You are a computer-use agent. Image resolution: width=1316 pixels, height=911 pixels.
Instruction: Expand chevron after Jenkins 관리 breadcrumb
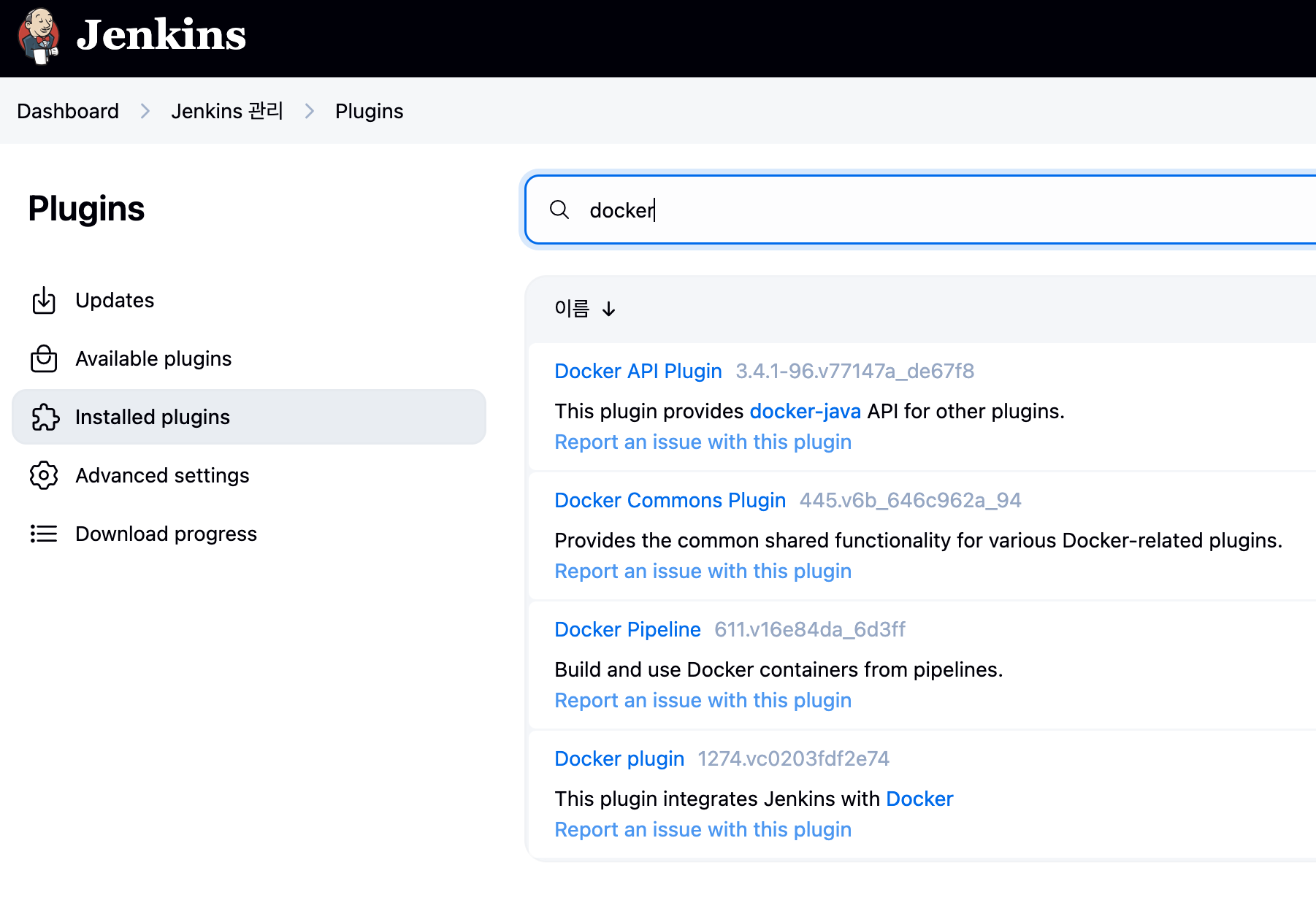(x=310, y=111)
